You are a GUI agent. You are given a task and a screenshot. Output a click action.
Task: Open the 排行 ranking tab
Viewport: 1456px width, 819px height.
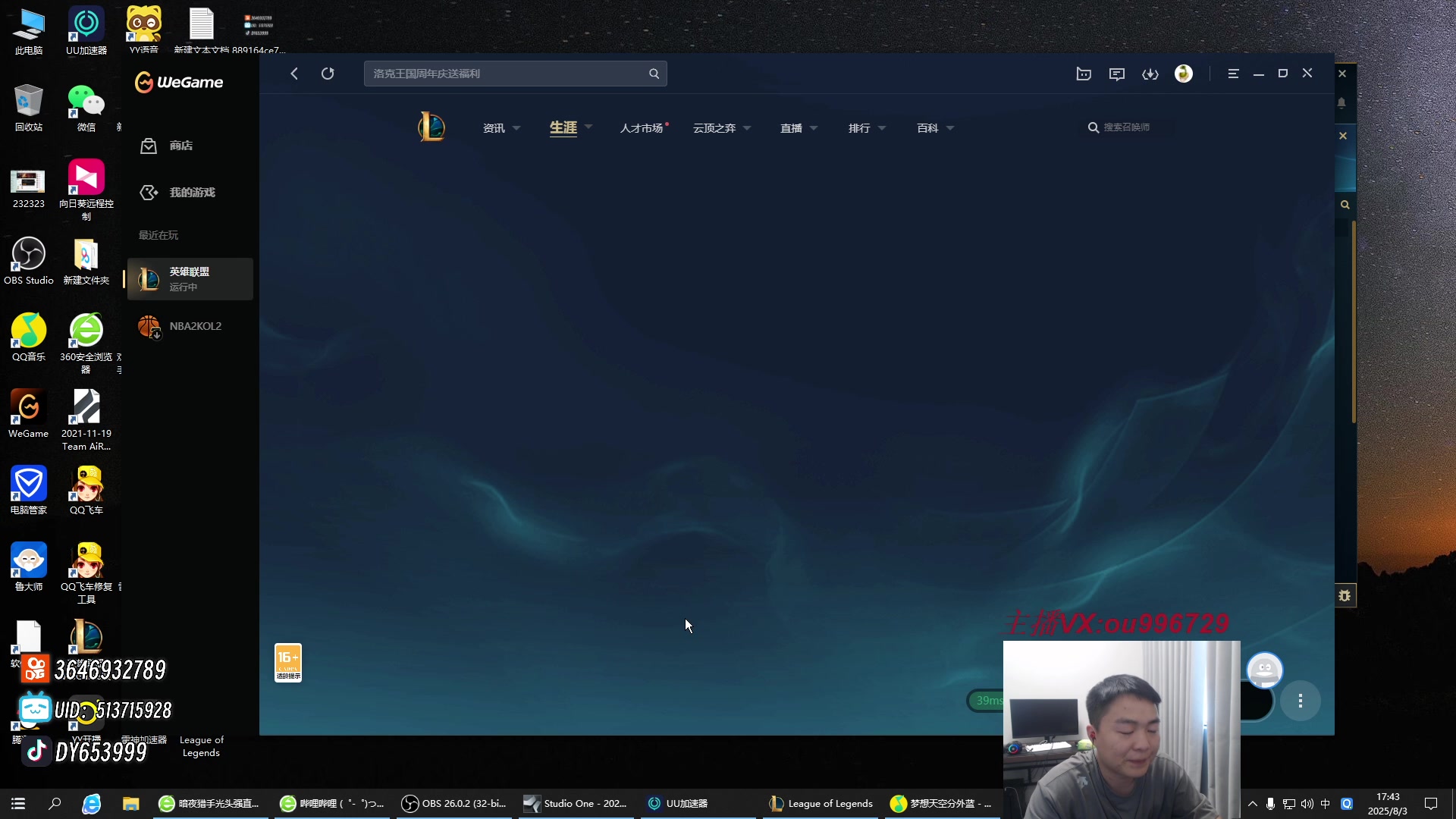(x=859, y=128)
